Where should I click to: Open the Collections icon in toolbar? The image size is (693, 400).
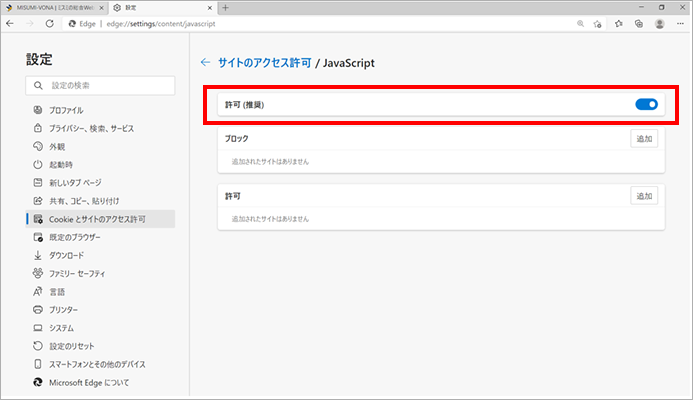pyautogui.click(x=638, y=24)
